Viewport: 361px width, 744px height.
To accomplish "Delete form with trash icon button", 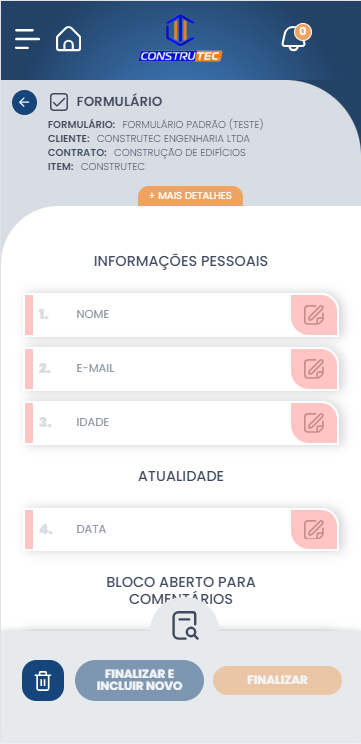I will pos(43,680).
